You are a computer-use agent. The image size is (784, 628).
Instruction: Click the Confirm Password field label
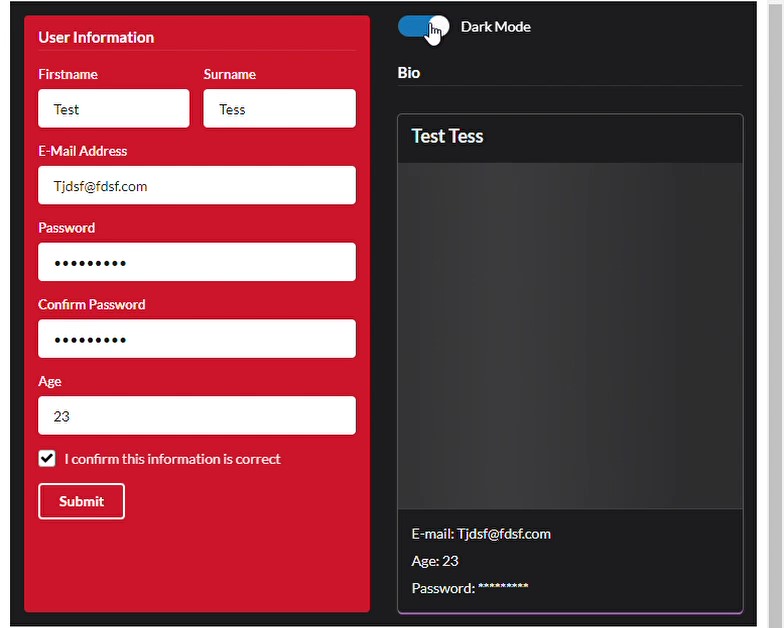point(91,305)
